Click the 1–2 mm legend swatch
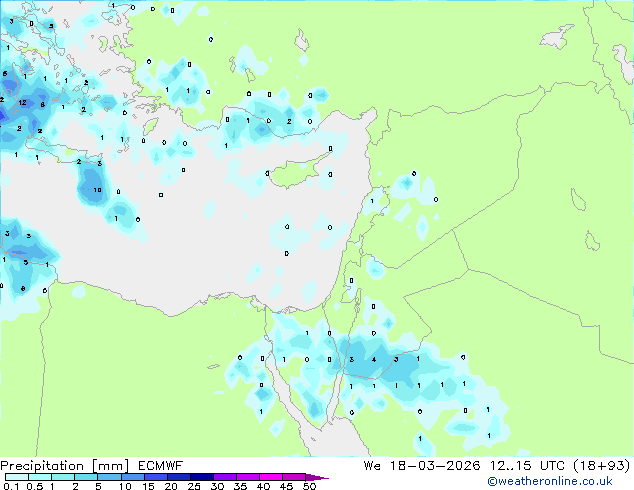Viewport: 634px width, 490px height. pos(63,477)
